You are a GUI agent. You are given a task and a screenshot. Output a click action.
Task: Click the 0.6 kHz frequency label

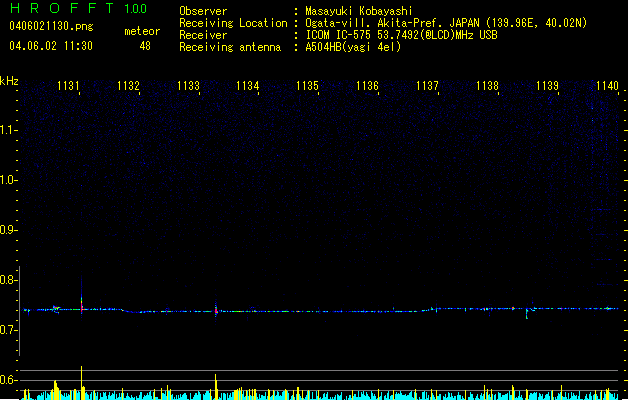tap(8, 380)
